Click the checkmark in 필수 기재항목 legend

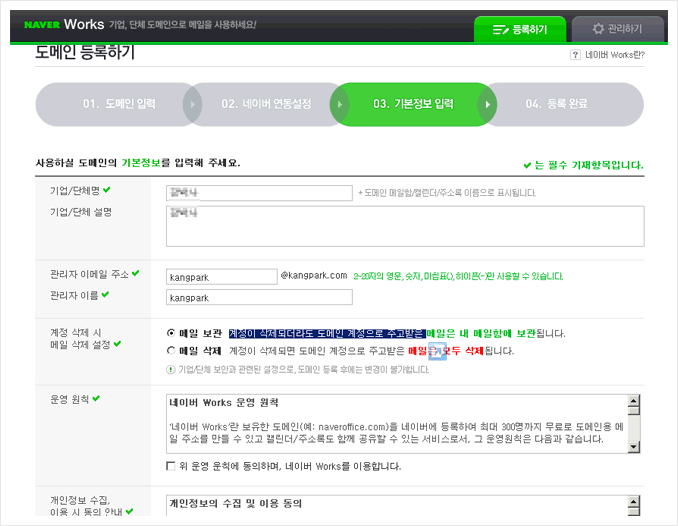click(527, 165)
